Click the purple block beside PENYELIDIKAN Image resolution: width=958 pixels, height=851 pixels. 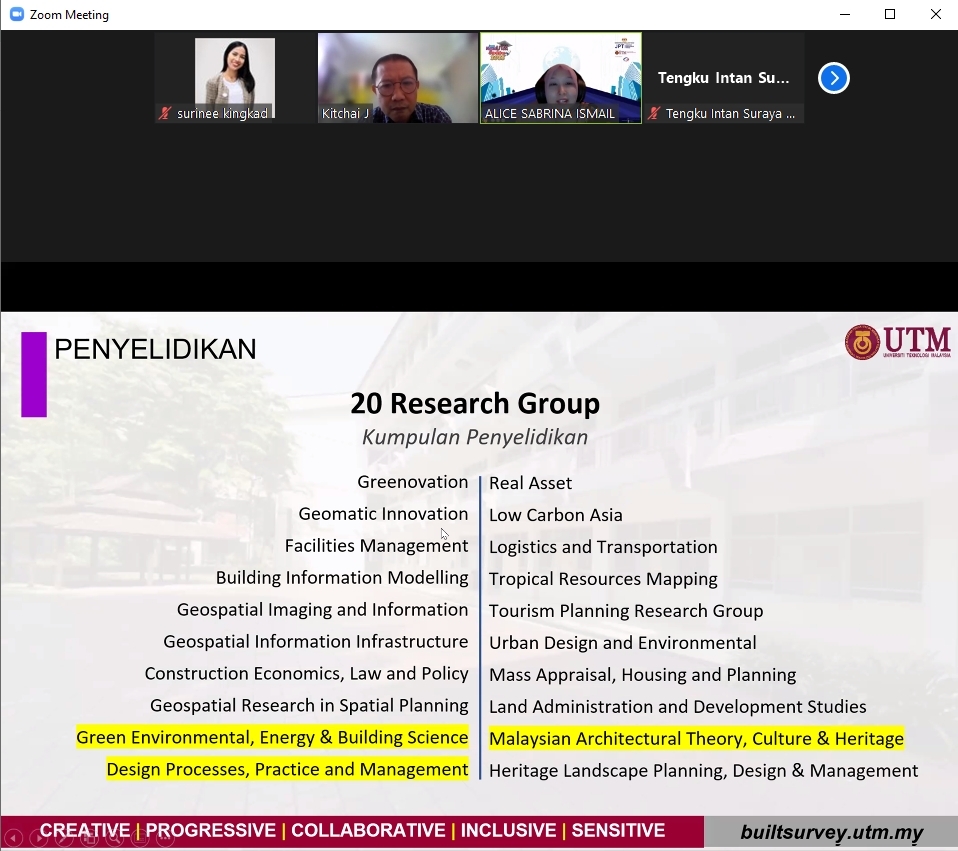click(34, 374)
